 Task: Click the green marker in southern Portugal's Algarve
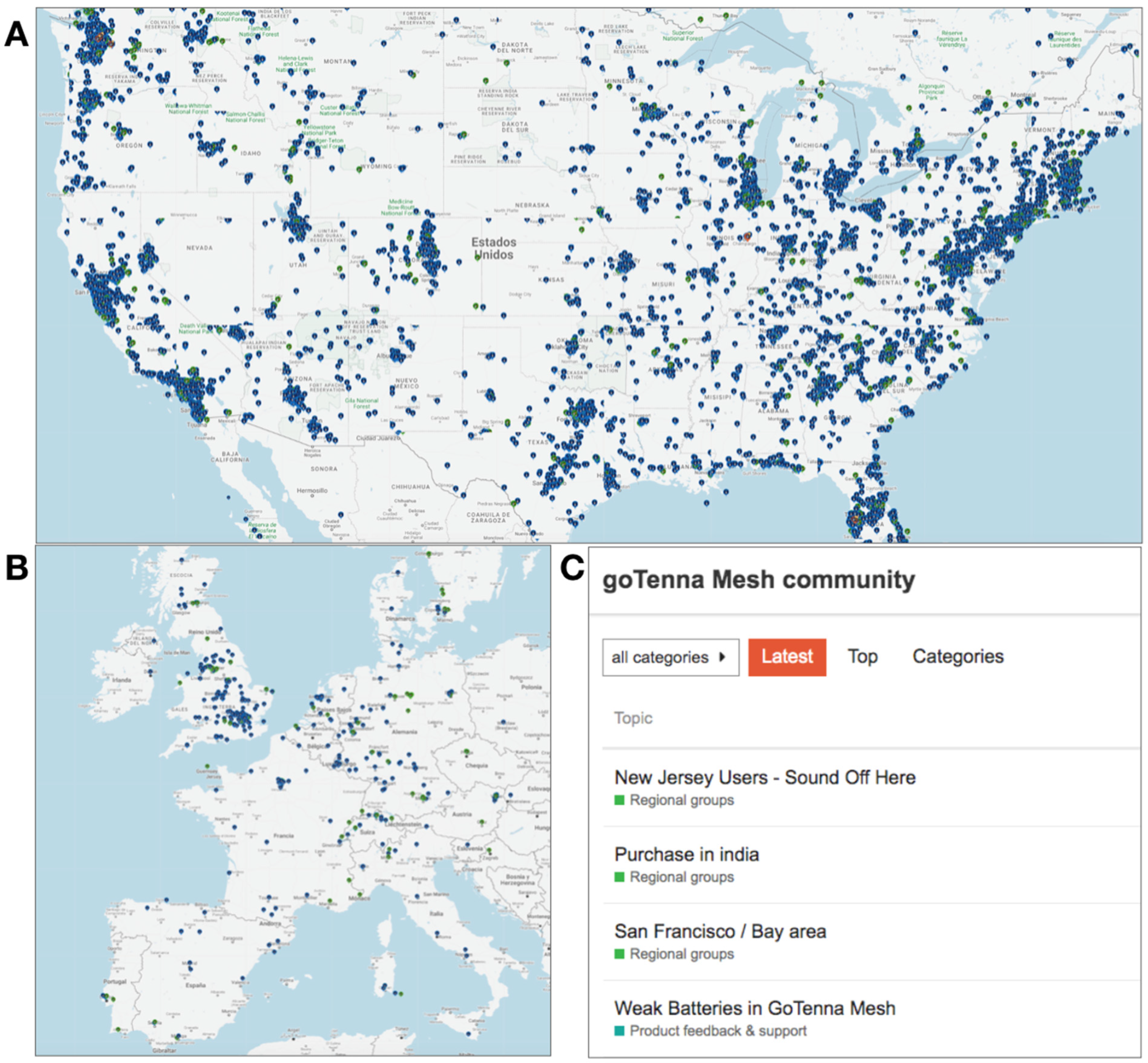pos(118,1029)
